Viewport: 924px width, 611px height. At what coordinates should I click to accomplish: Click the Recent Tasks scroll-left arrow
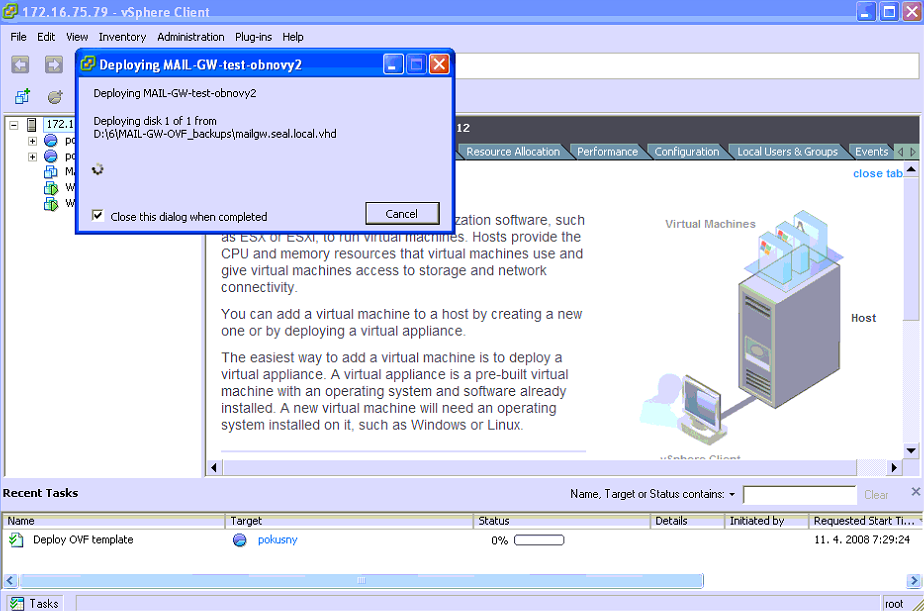pyautogui.click(x=10, y=581)
